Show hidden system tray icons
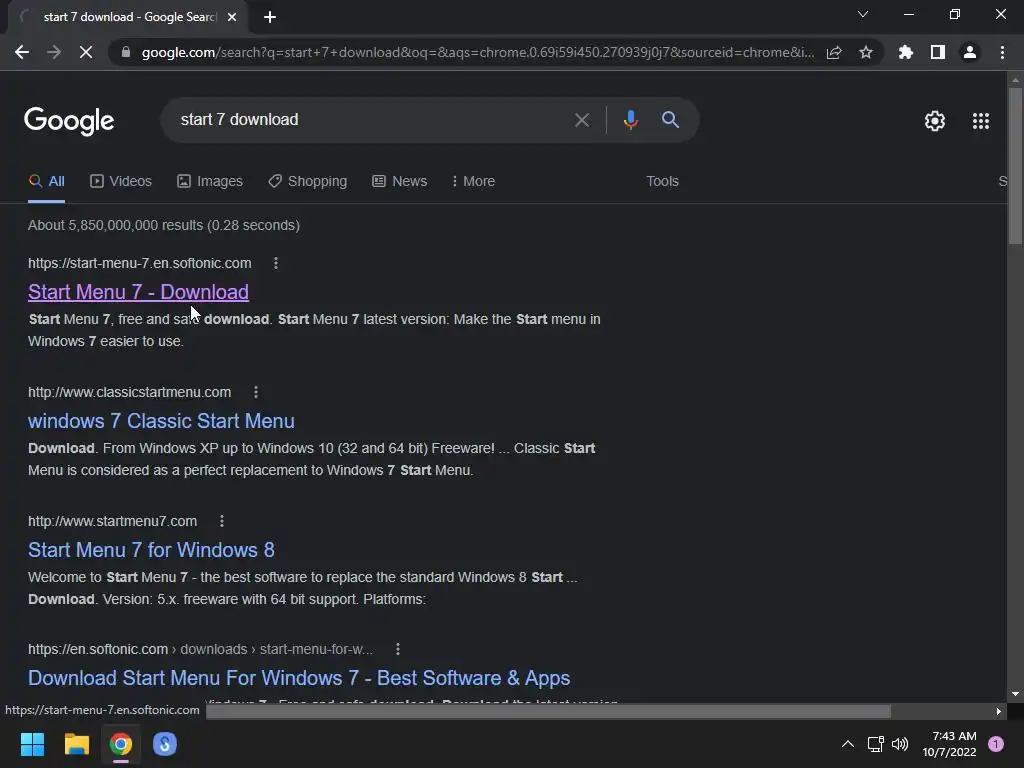1024x768 pixels. pyautogui.click(x=848, y=744)
